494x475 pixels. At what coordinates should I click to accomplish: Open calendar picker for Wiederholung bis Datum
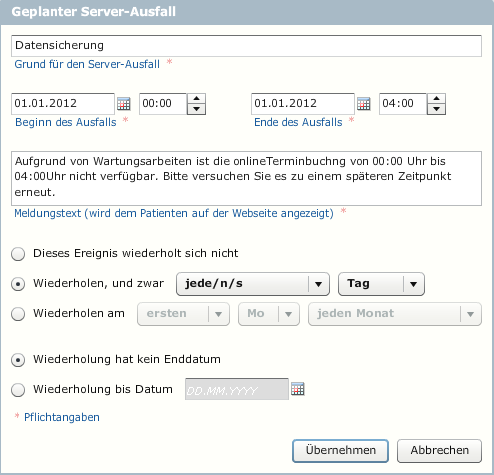click(x=298, y=389)
